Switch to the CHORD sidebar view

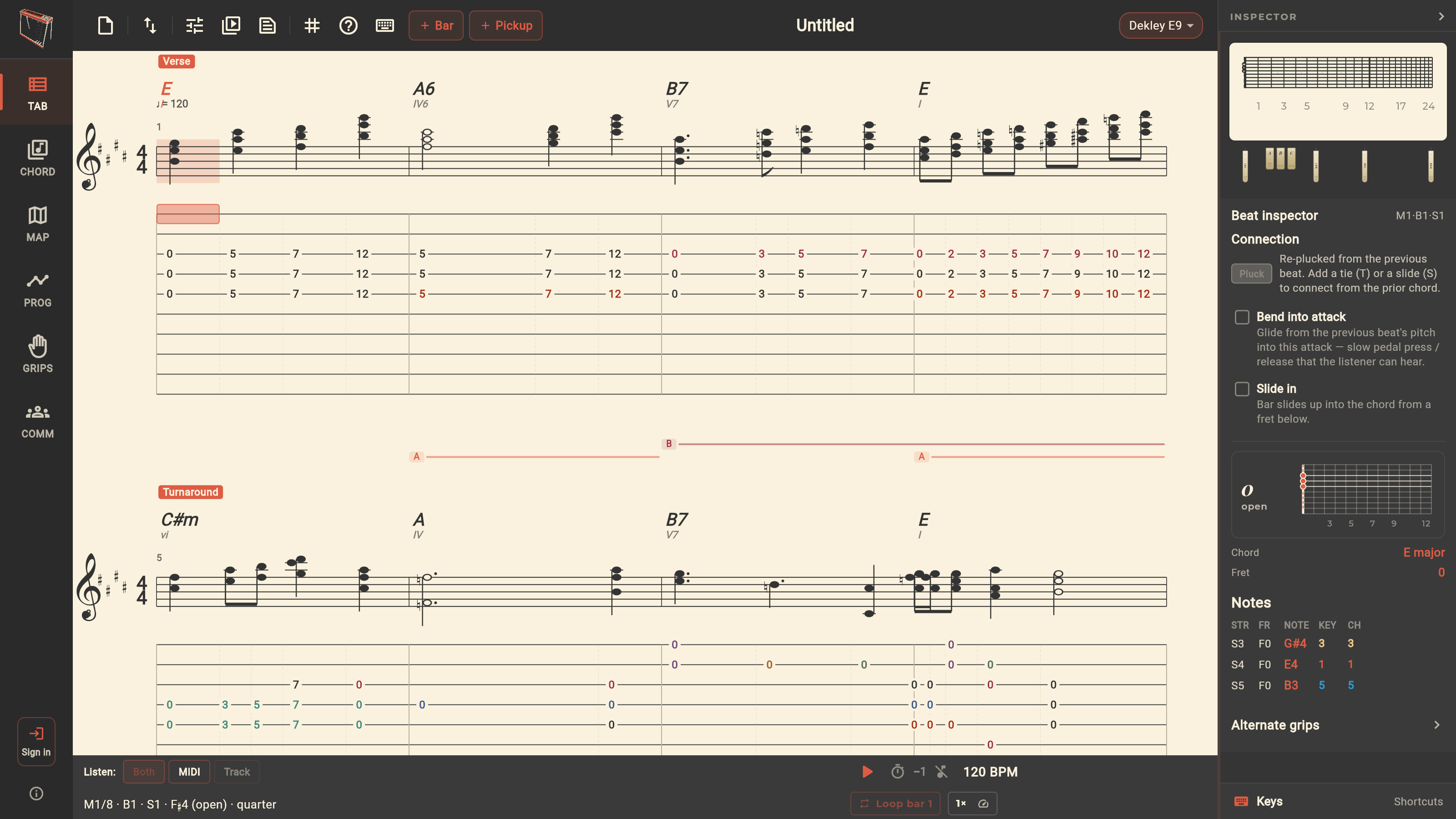37,159
